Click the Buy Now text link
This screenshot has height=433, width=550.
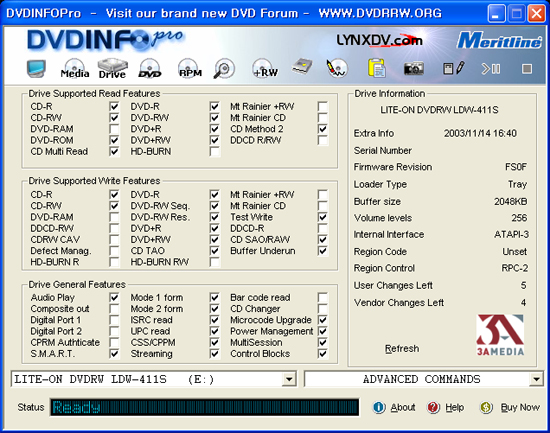click(520, 407)
